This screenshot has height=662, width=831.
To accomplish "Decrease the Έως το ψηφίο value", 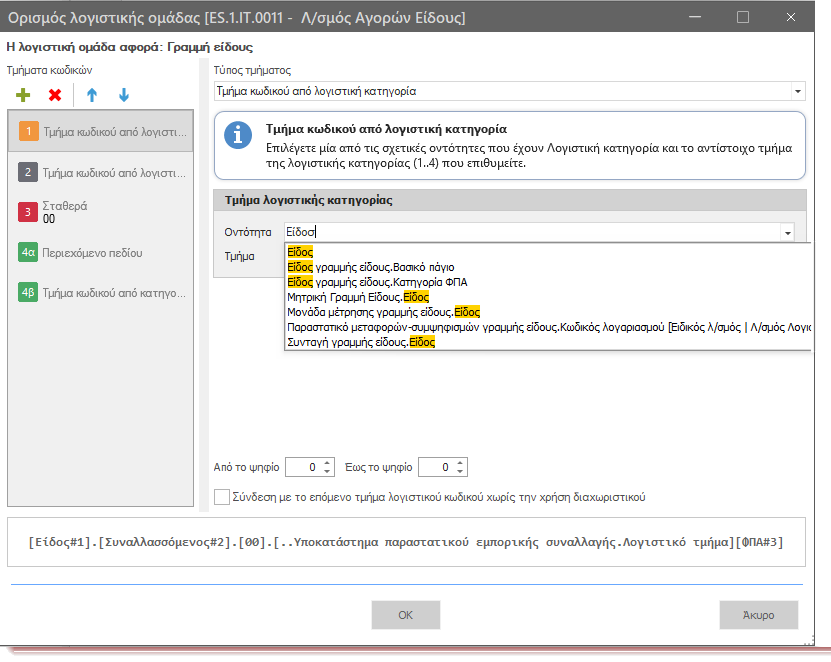I will pos(460,471).
